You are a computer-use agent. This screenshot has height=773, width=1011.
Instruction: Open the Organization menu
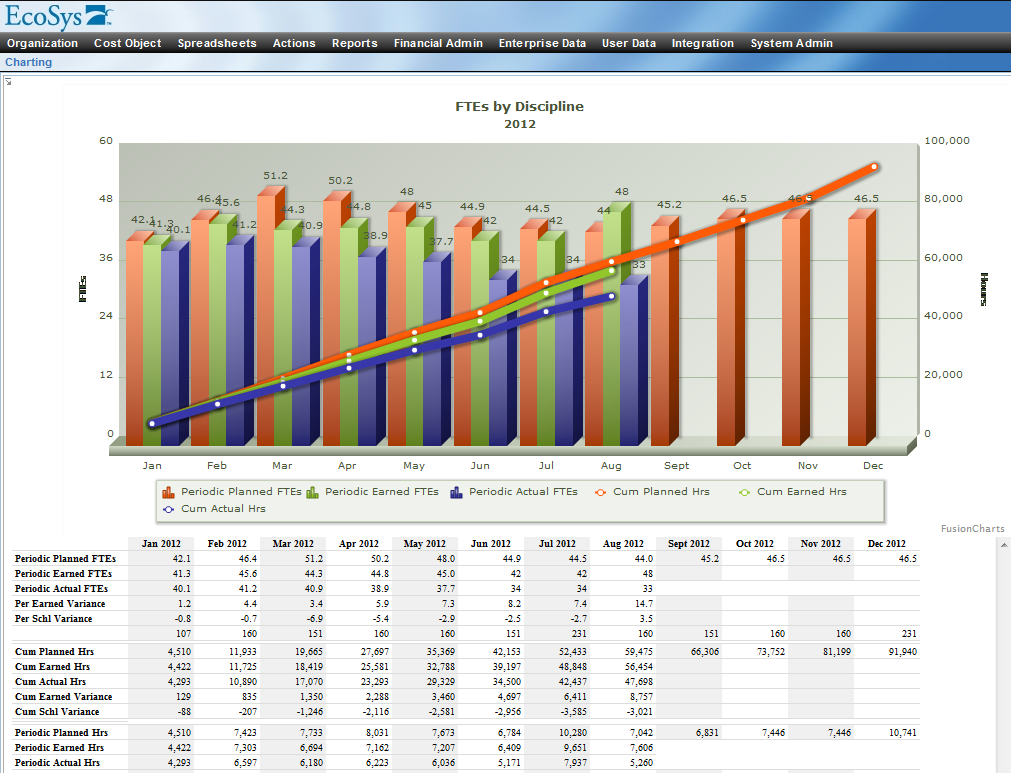click(x=42, y=43)
